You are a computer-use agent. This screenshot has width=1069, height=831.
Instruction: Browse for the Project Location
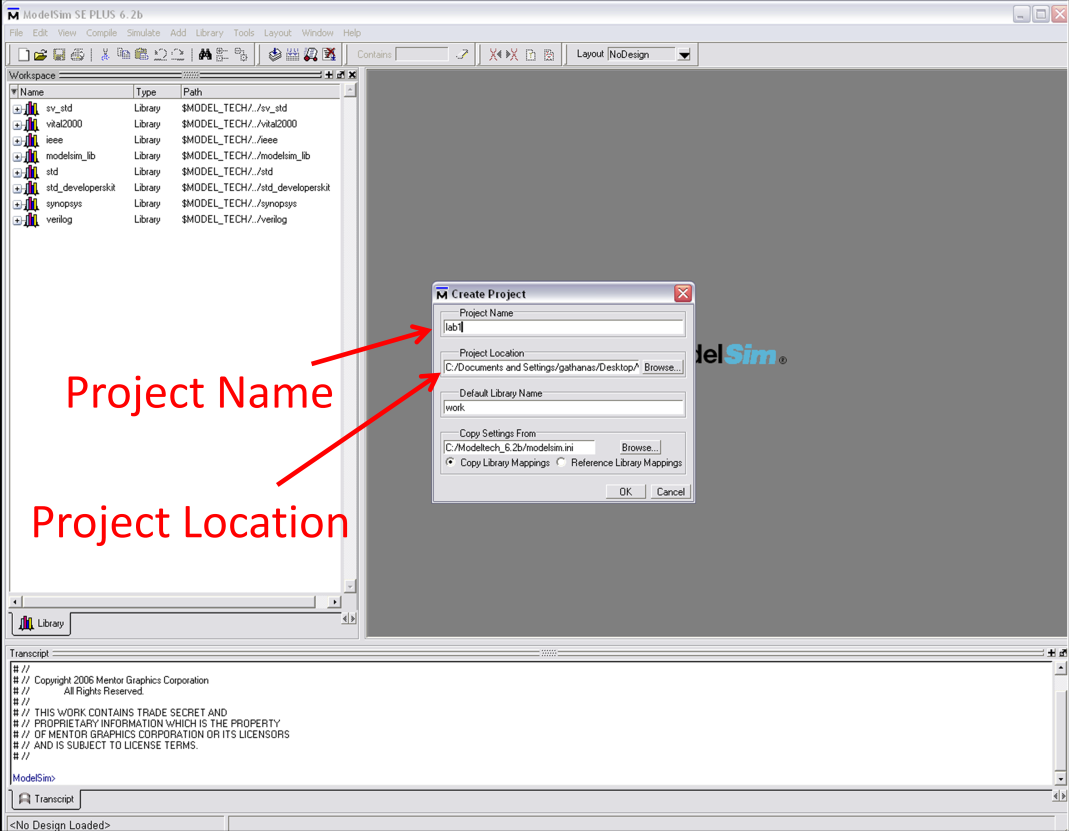pos(662,367)
